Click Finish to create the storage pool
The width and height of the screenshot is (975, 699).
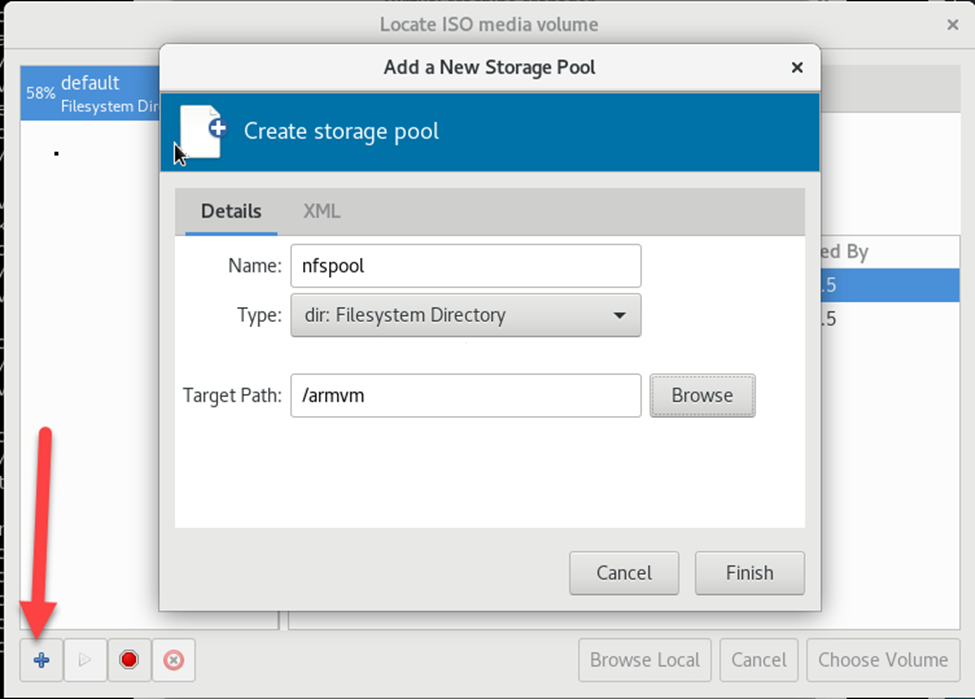[x=749, y=573]
